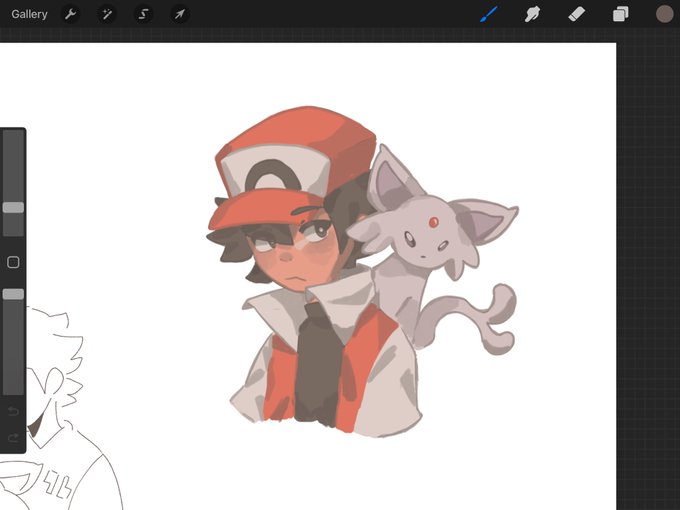Tap the Modify square button in the sidebar
This screenshot has height=510, width=680.
[x=13, y=262]
